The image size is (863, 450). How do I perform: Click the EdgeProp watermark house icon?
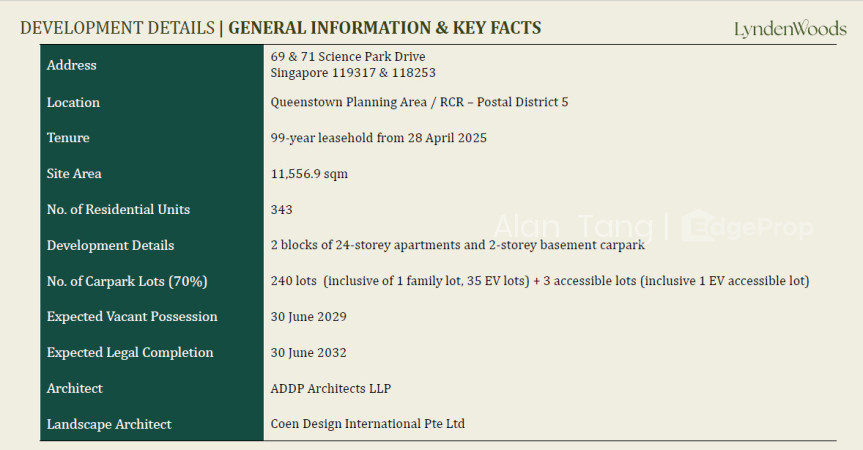698,226
